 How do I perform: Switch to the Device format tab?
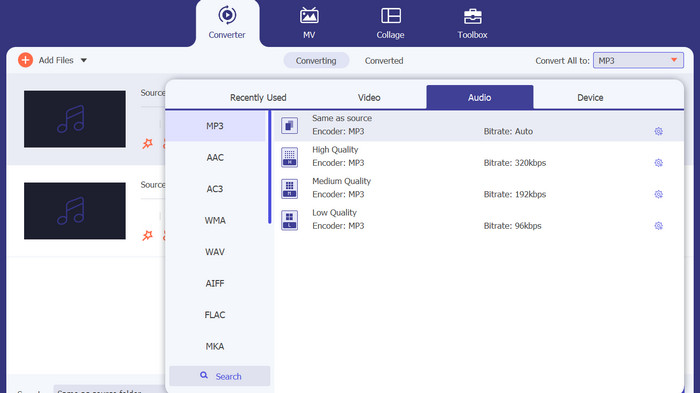tap(590, 97)
